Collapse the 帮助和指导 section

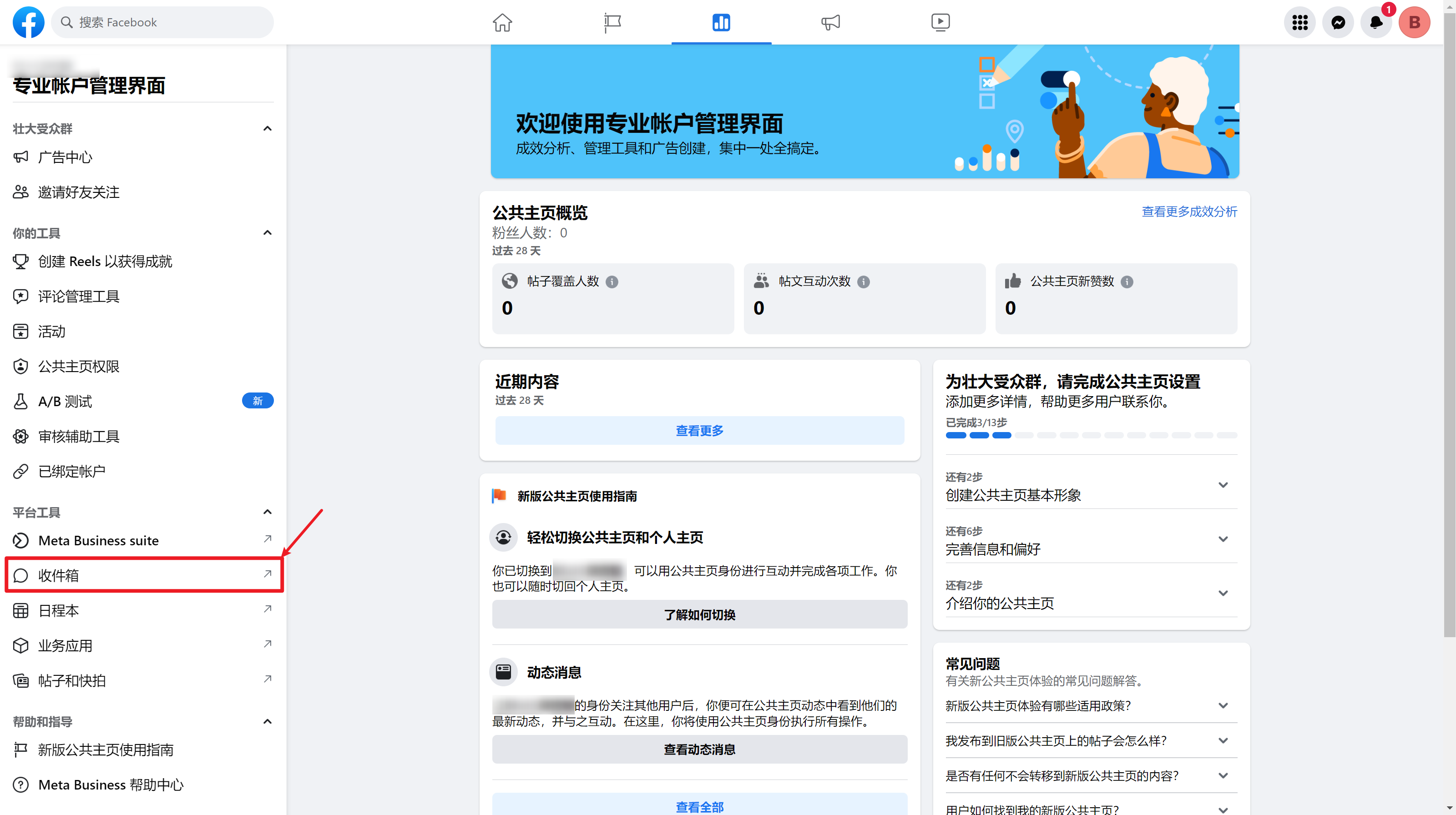[268, 721]
